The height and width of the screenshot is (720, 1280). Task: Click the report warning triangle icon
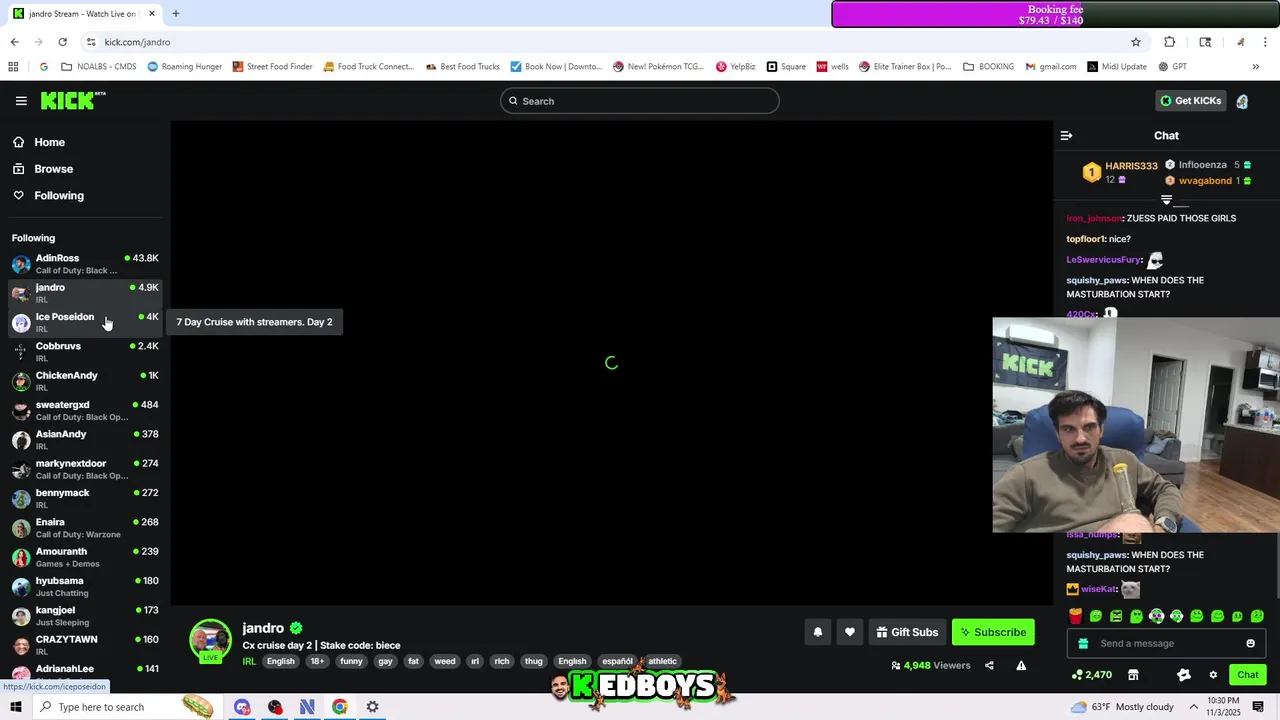(1021, 666)
